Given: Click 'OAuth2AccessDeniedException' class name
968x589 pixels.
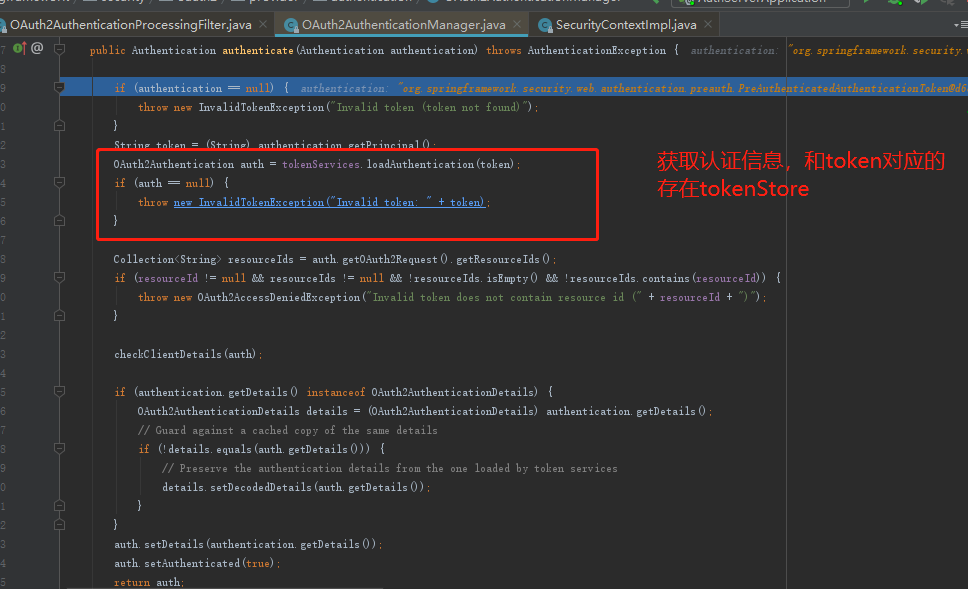Looking at the screenshot, I should [278, 297].
